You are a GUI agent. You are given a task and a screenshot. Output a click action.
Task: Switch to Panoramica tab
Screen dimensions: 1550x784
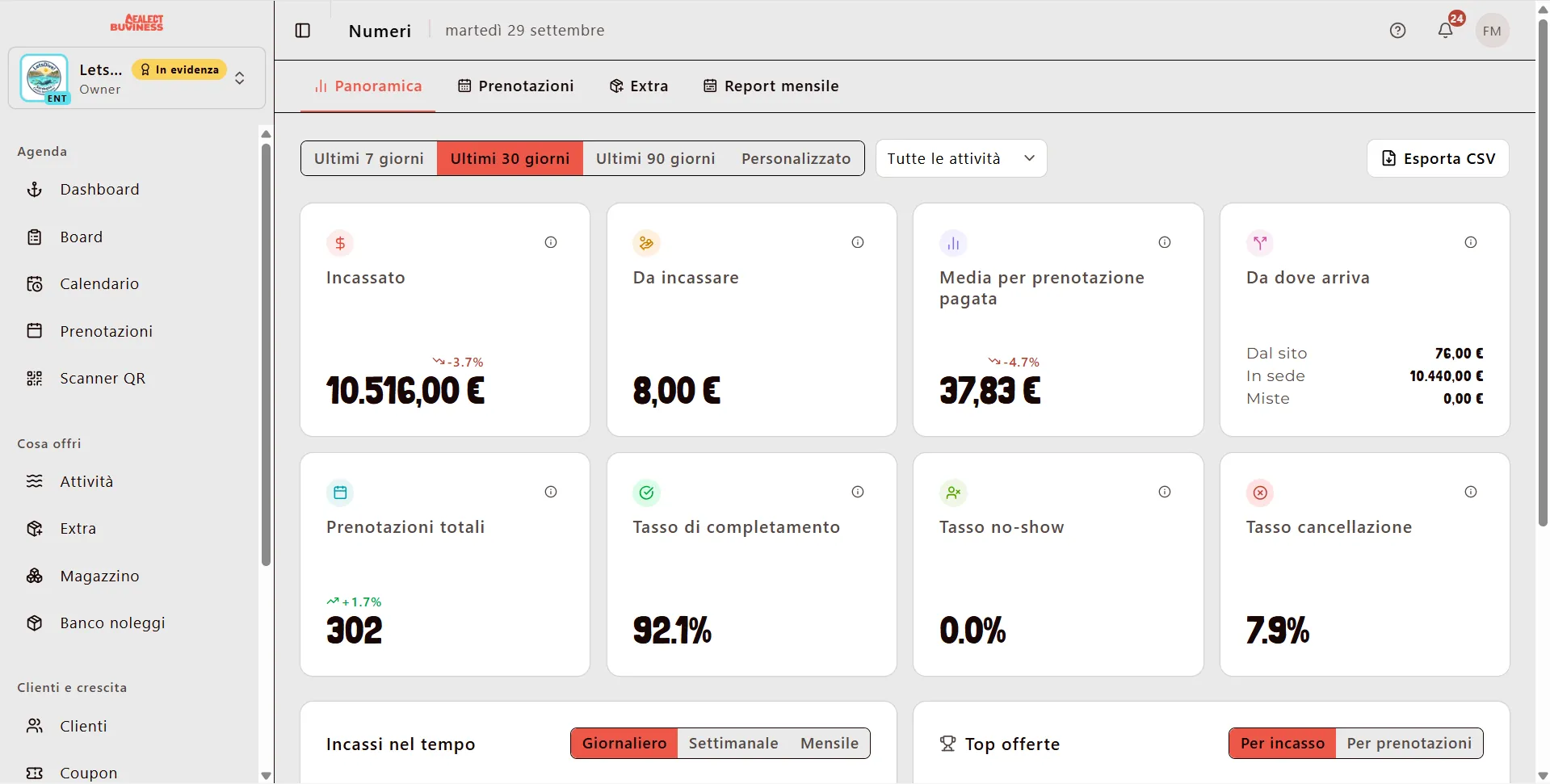click(x=368, y=86)
